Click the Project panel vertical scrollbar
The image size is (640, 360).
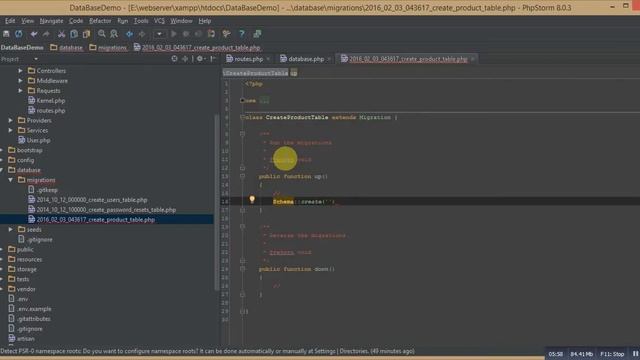click(x=216, y=202)
